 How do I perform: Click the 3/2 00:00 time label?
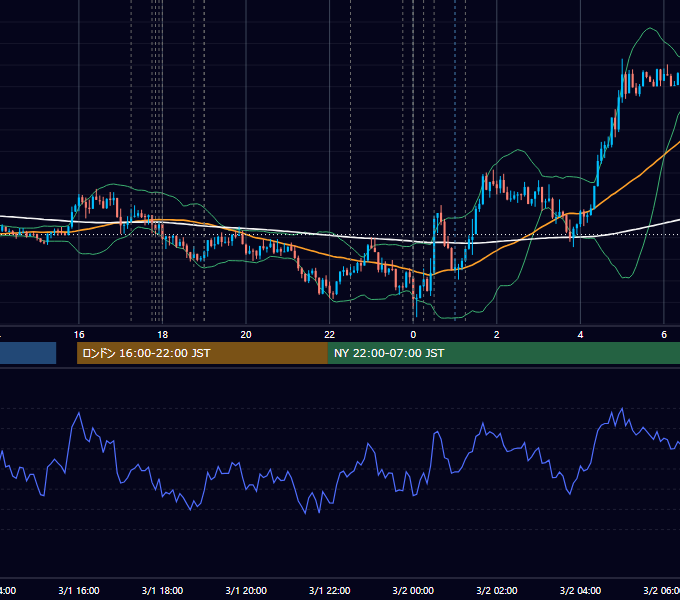tap(413, 590)
